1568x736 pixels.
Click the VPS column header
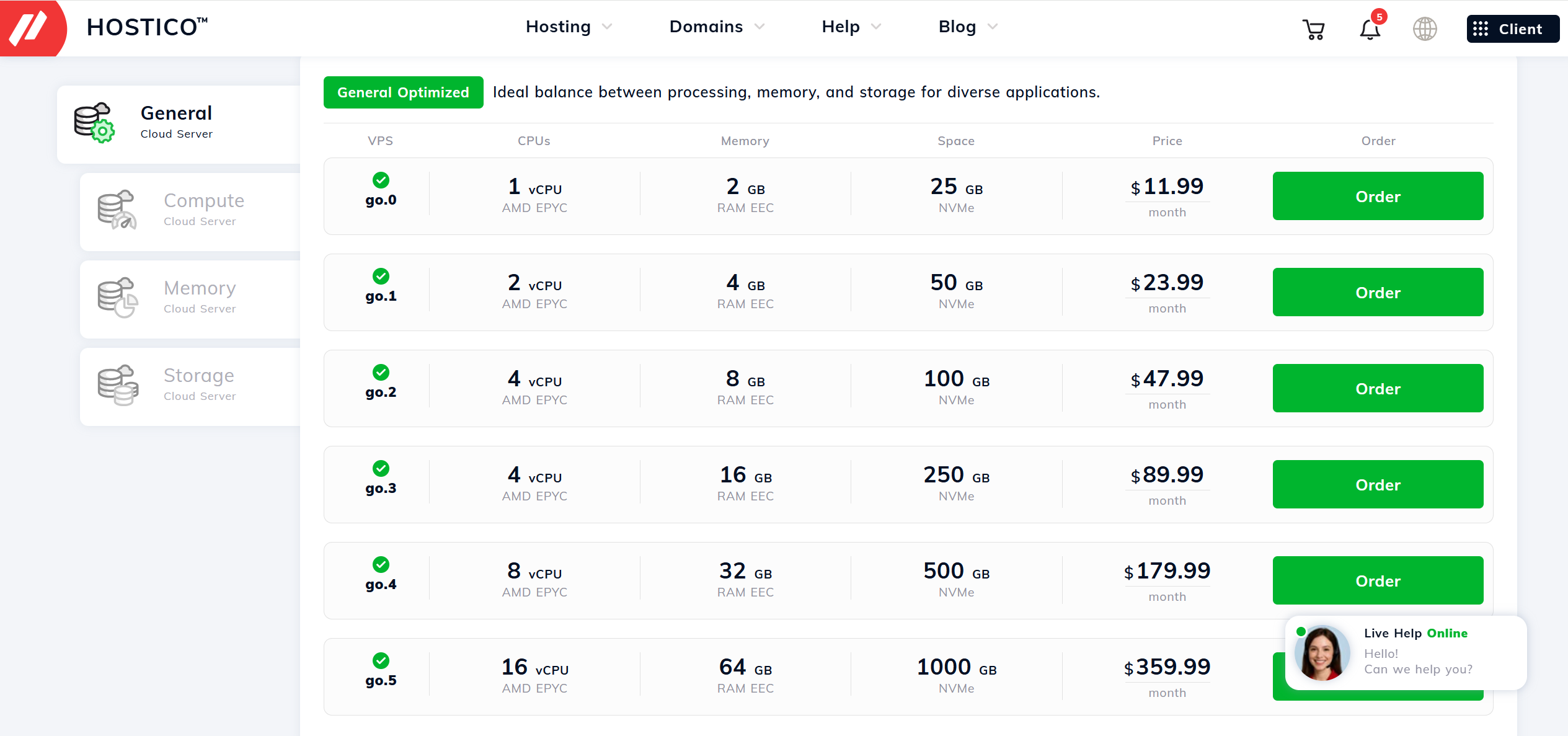coord(380,141)
